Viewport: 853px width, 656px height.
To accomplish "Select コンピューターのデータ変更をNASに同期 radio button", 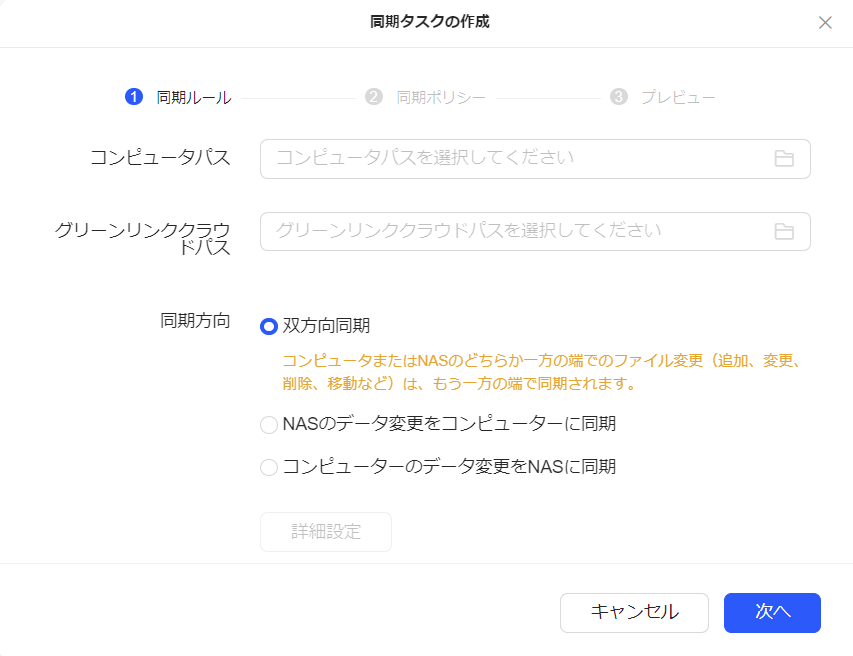I will coord(269,467).
